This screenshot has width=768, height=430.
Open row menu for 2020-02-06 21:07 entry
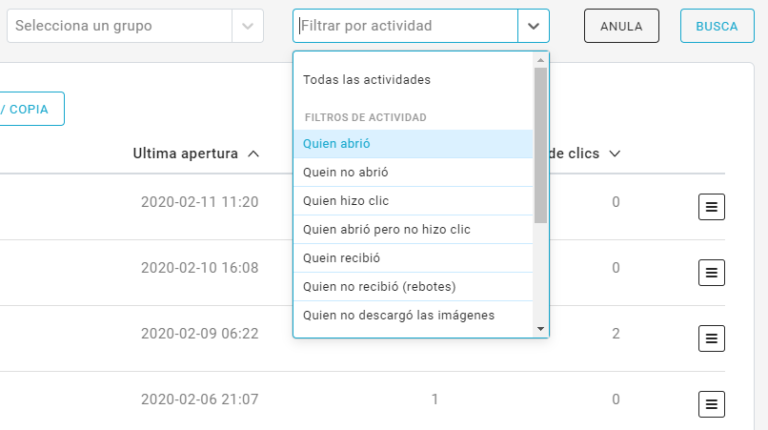point(711,404)
